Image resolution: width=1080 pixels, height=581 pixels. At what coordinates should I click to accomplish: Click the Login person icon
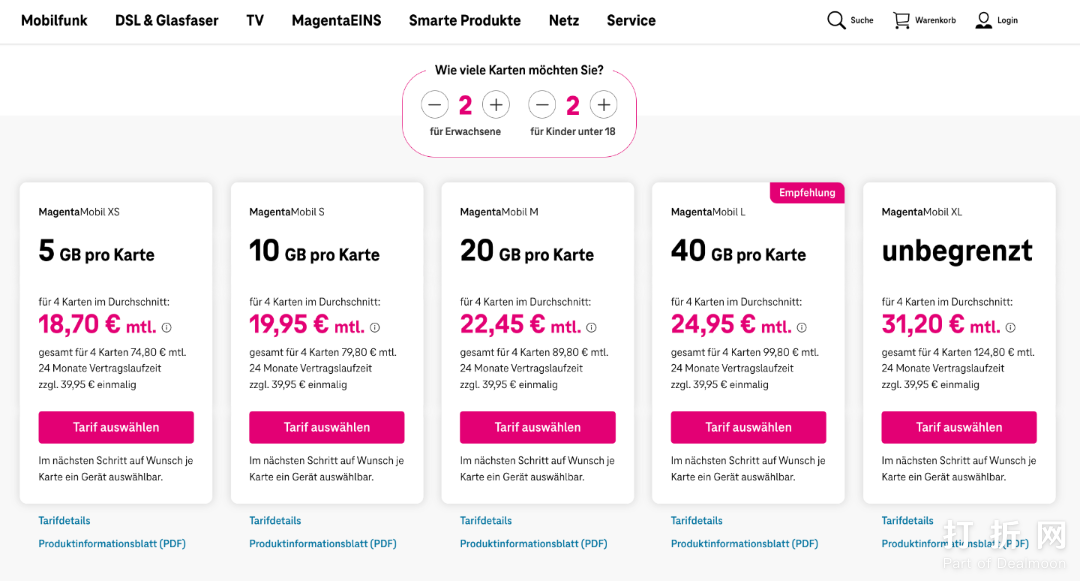coord(984,20)
